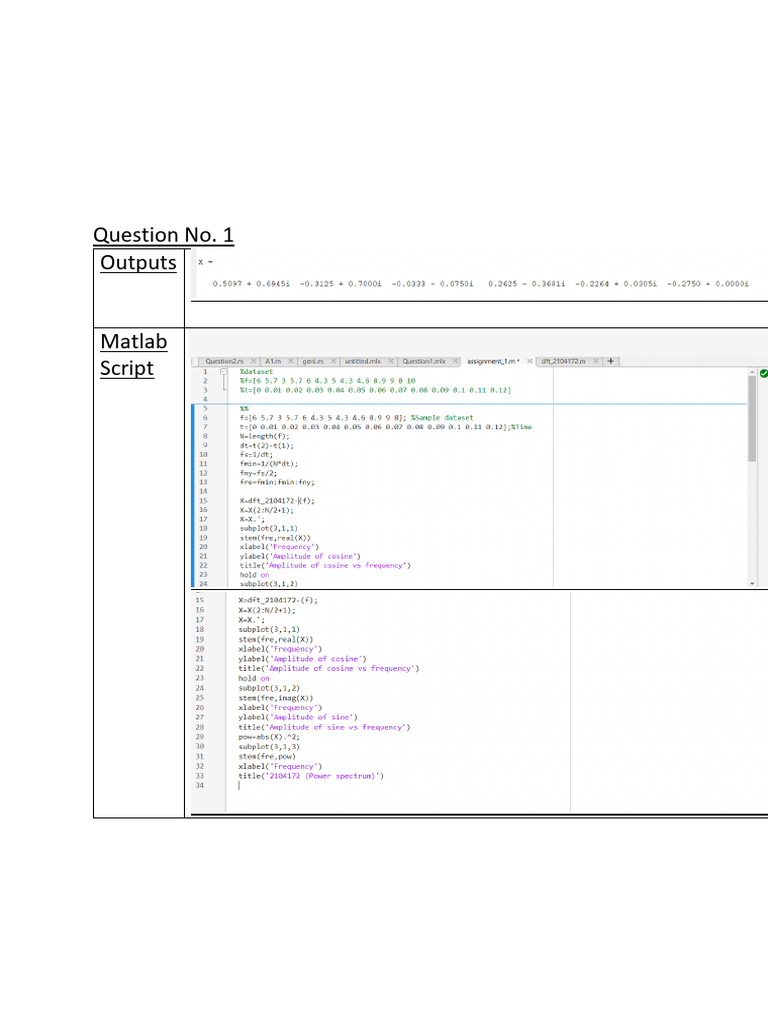Click output value -0.2264 + 0.0305i
768x1024 pixels.
(616, 284)
